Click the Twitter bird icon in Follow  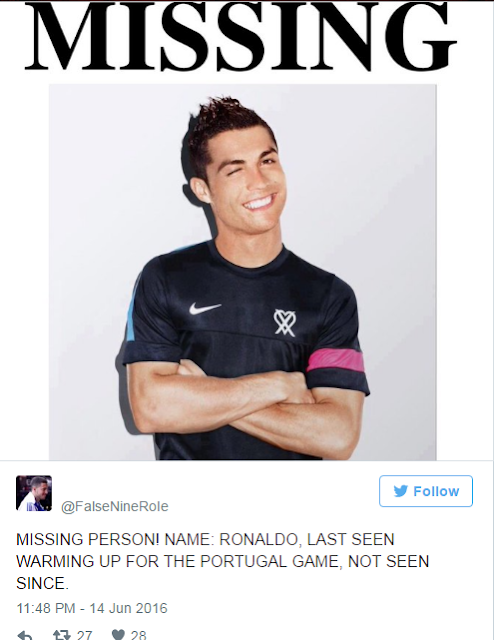point(401,491)
